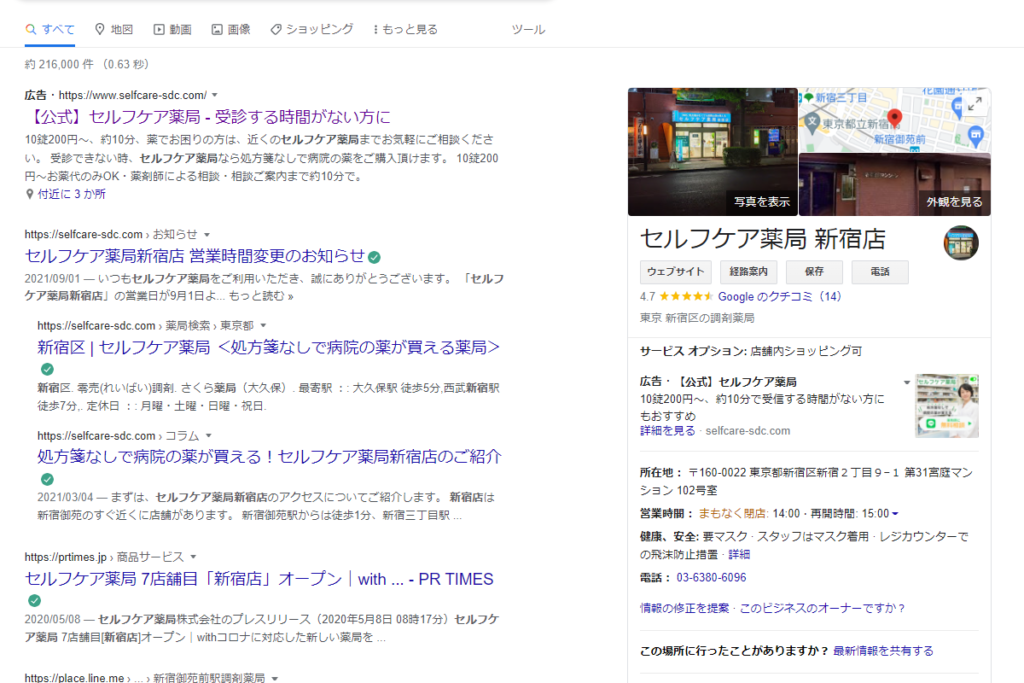Click the 保存 button
Image resolution: width=1024 pixels, height=683 pixels.
click(814, 272)
